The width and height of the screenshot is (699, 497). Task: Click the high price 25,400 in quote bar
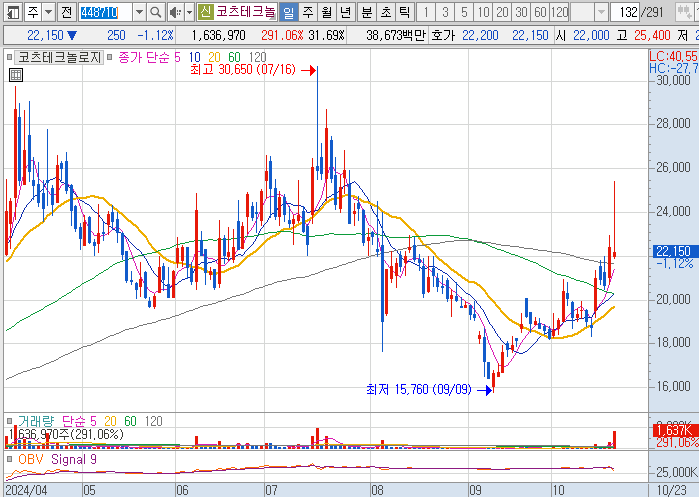652,35
